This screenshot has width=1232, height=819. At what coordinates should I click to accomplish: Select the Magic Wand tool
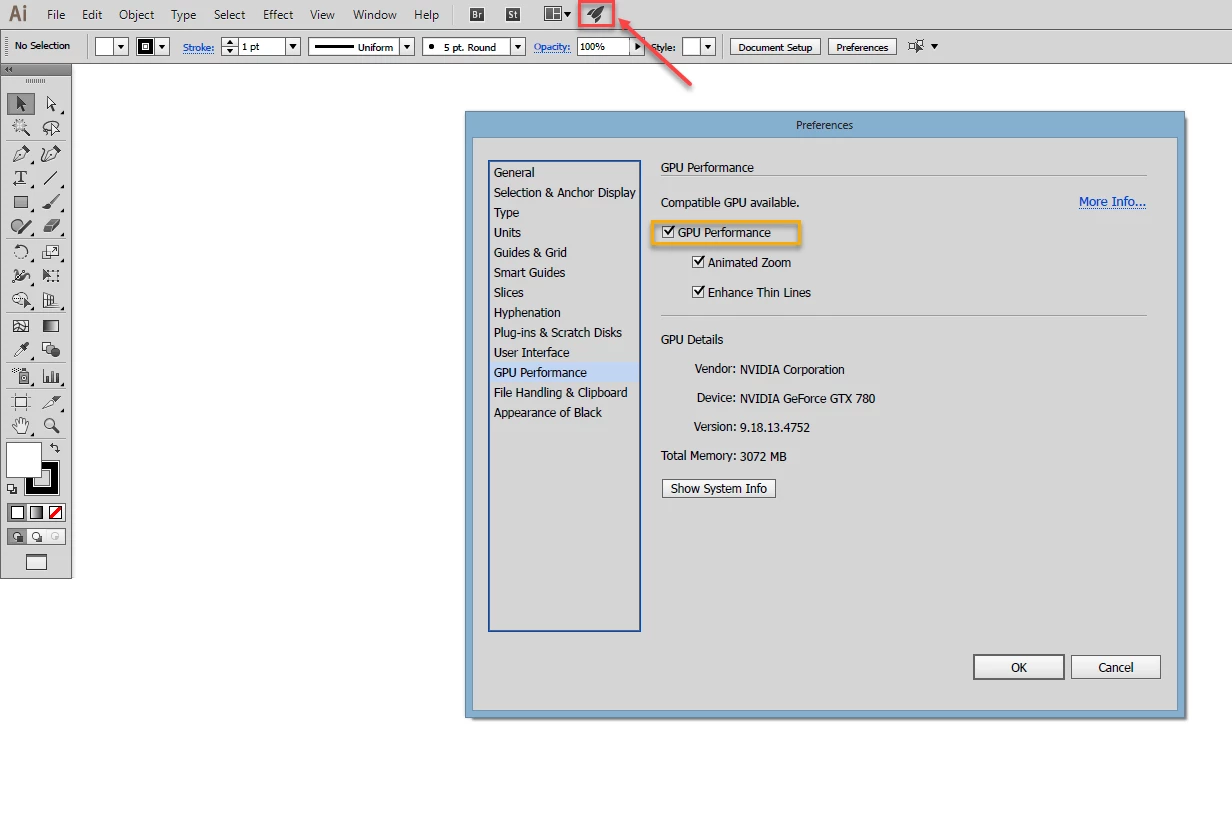[20, 128]
